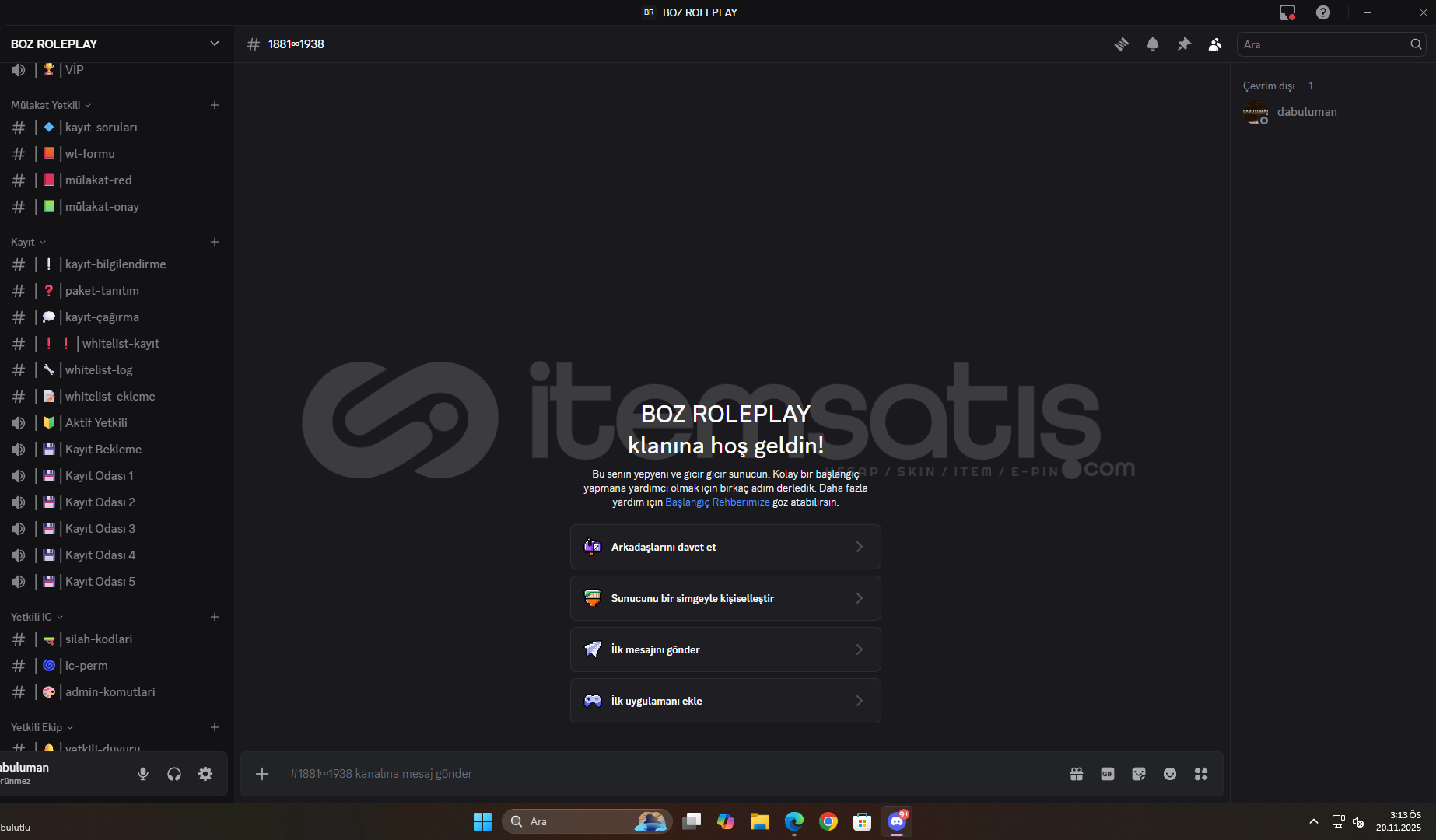
Task: Collapse the Yetkili IC category
Action: tap(37, 617)
